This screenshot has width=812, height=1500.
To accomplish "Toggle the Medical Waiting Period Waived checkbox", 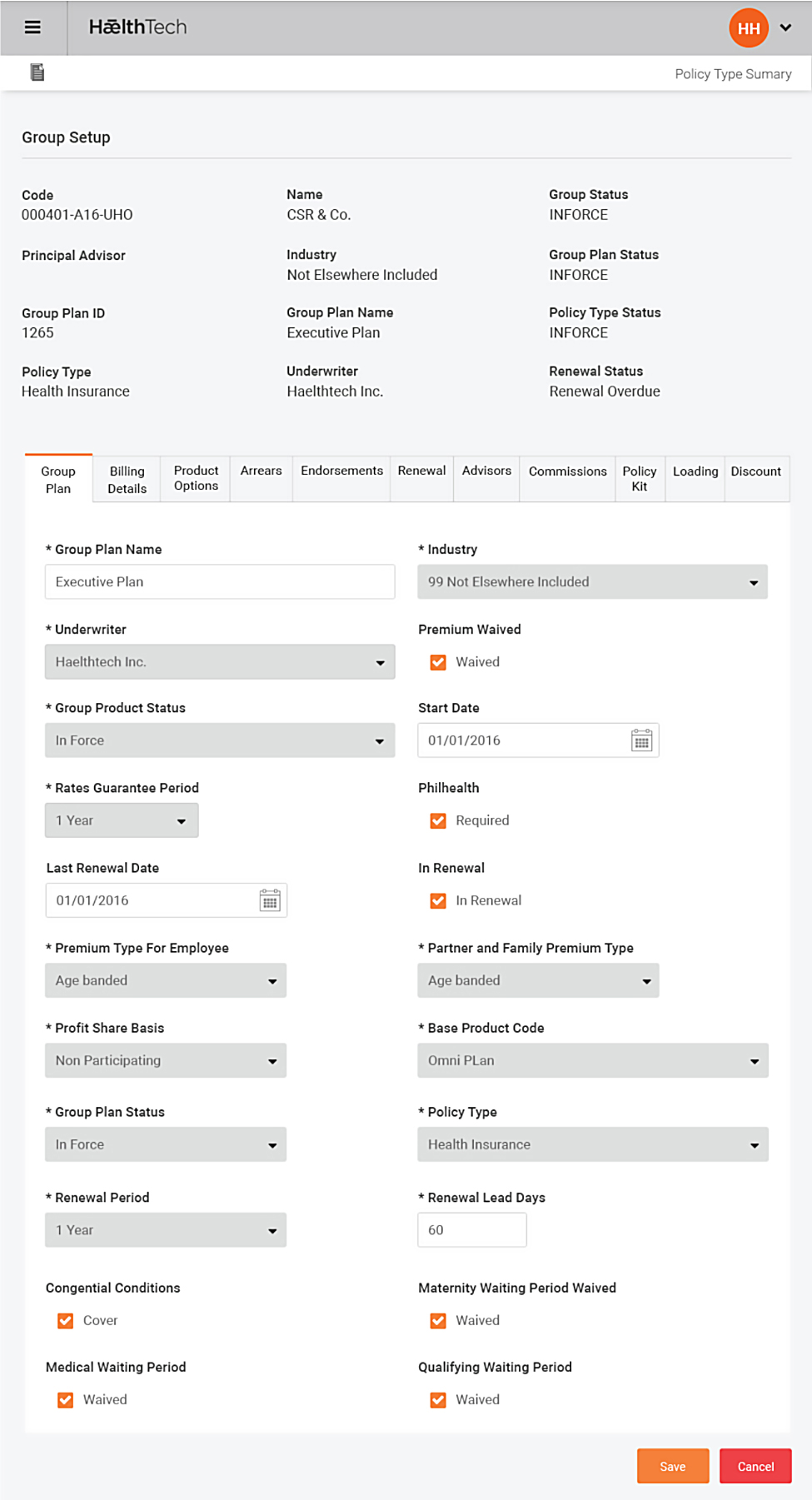I will pyautogui.click(x=66, y=1399).
